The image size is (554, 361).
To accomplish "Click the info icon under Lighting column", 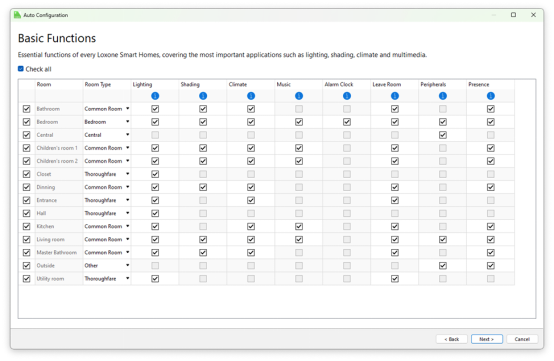I will [155, 96].
